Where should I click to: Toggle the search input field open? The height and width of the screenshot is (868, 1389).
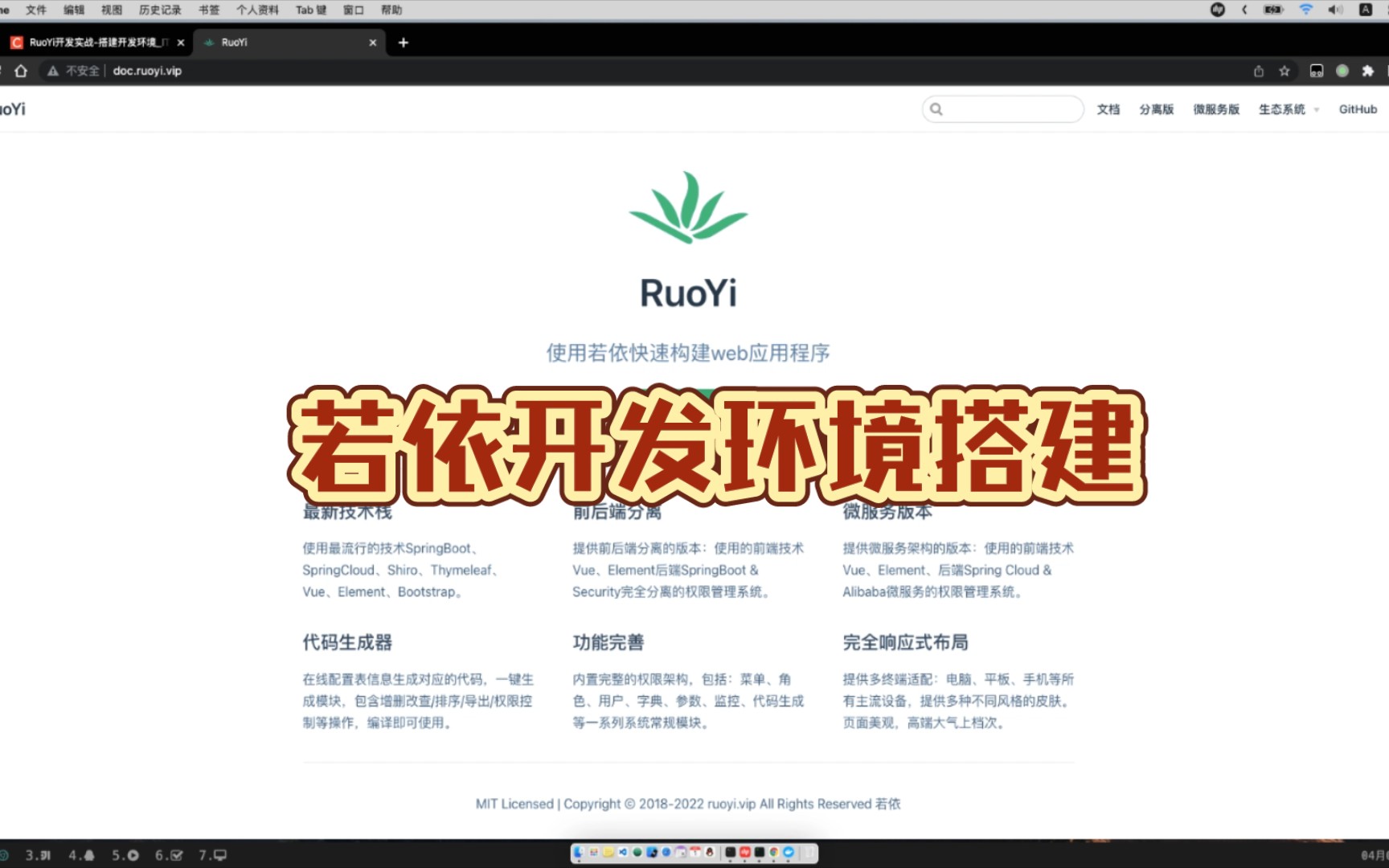[x=1002, y=108]
